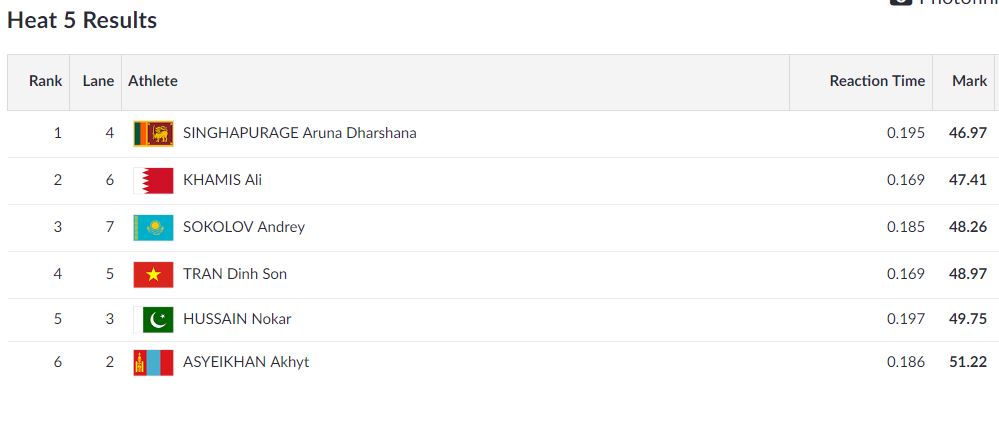This screenshot has height=422, width=999.
Task: Click the Mark column header
Action: pyautogui.click(x=970, y=81)
